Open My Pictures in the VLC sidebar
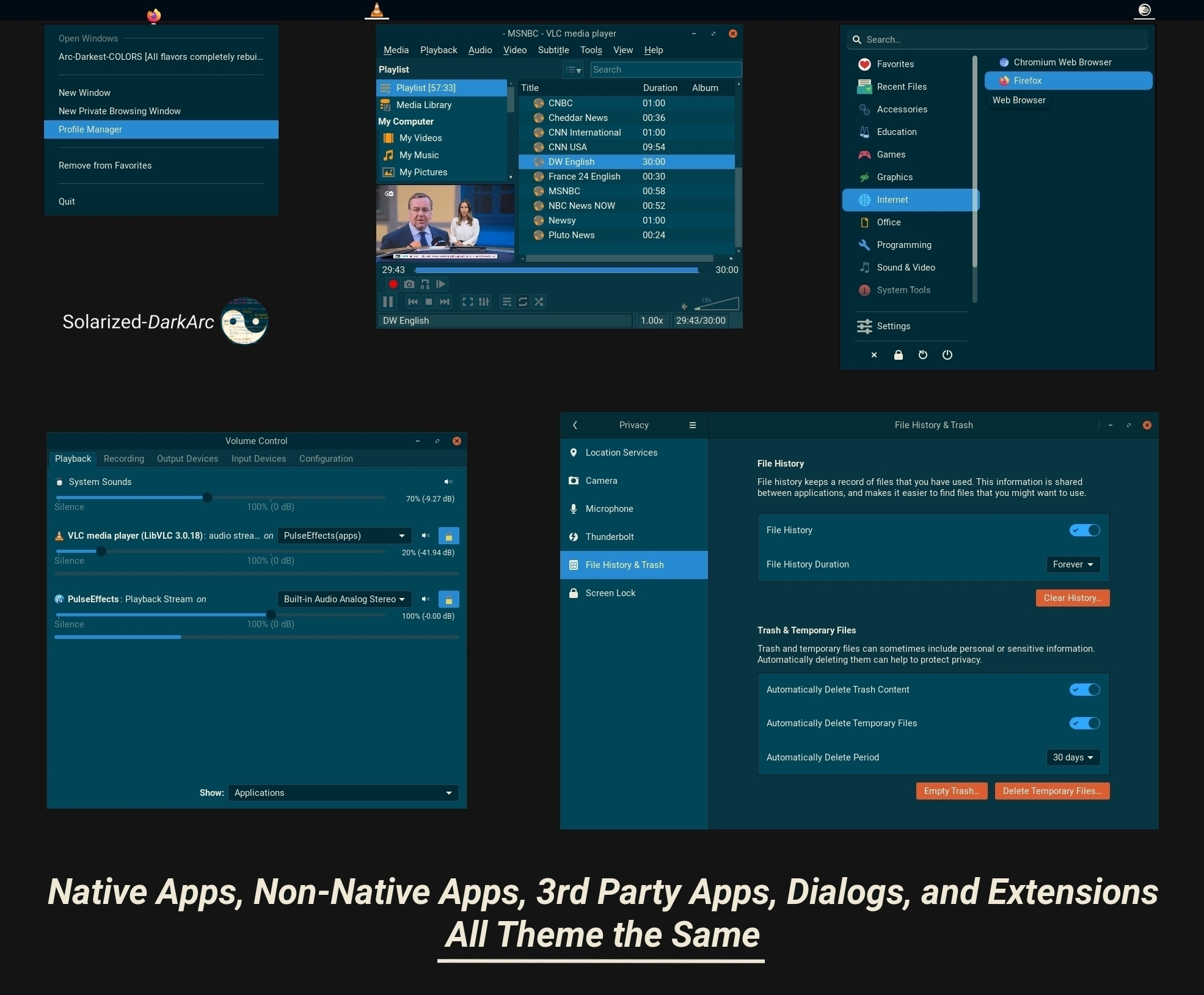Viewport: 1204px width, 995px height. [x=442, y=172]
